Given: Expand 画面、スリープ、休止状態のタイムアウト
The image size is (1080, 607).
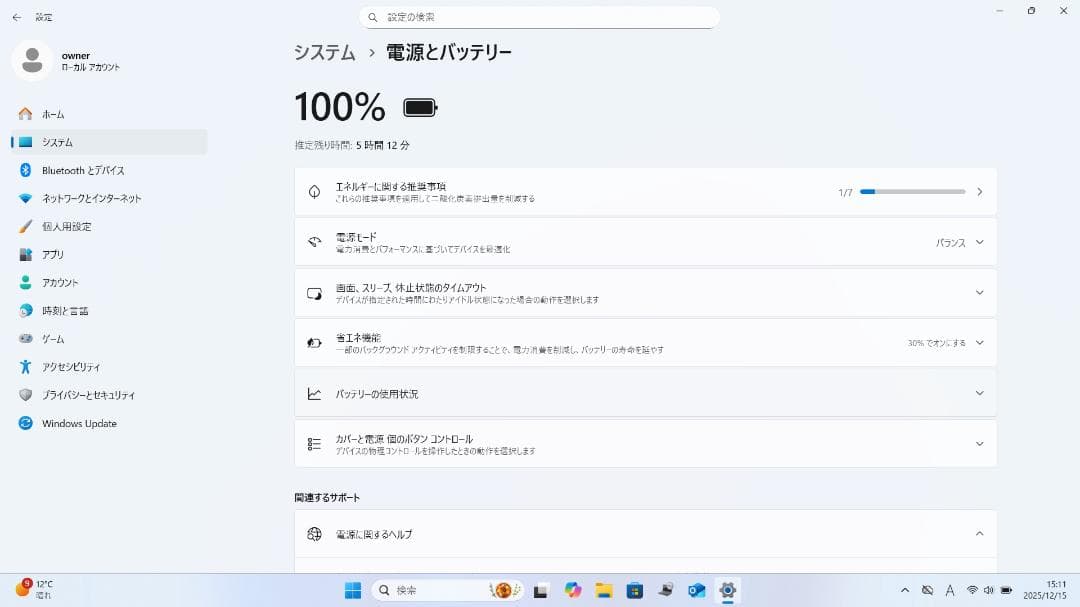Looking at the screenshot, I should click(644, 292).
